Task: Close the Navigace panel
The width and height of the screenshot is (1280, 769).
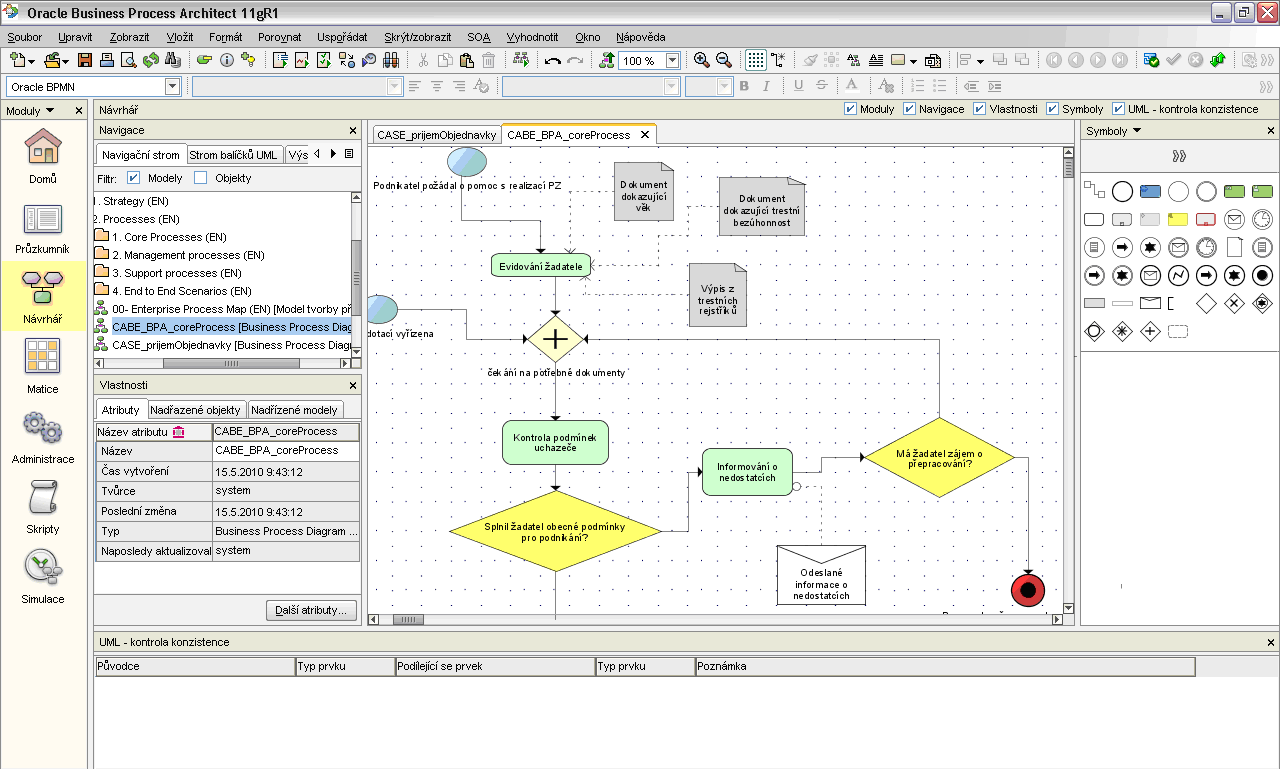Action: [352, 130]
